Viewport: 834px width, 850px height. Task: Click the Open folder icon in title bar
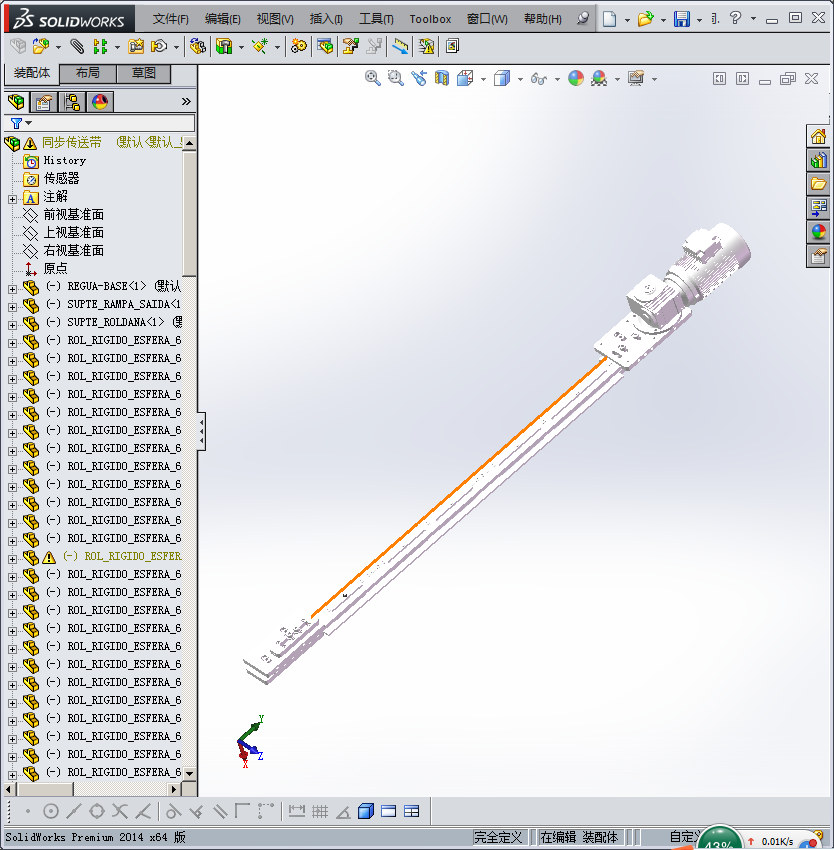pos(645,19)
